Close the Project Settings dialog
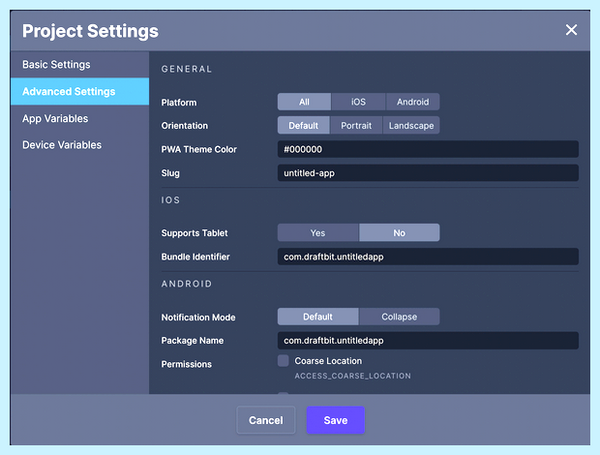 571,30
